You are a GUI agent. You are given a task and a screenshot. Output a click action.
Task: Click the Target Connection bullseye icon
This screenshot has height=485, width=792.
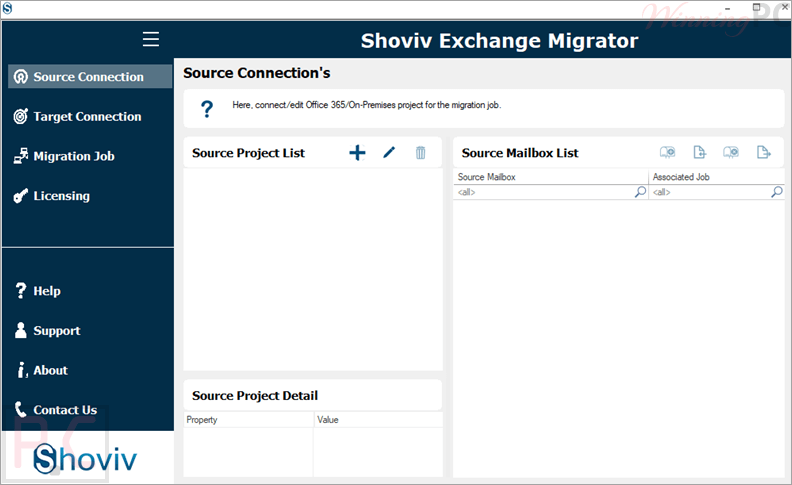coord(21,117)
